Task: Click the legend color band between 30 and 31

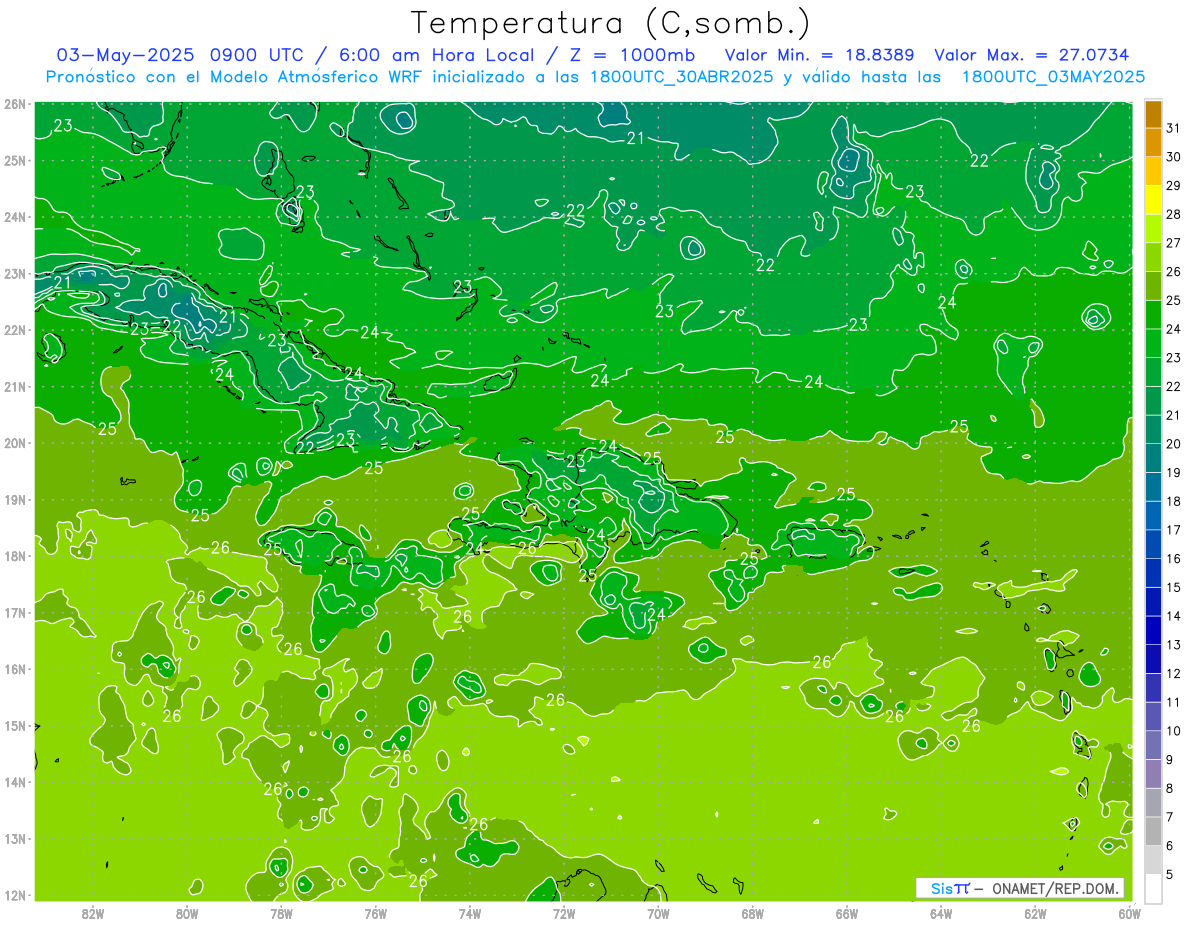Action: click(x=1153, y=143)
